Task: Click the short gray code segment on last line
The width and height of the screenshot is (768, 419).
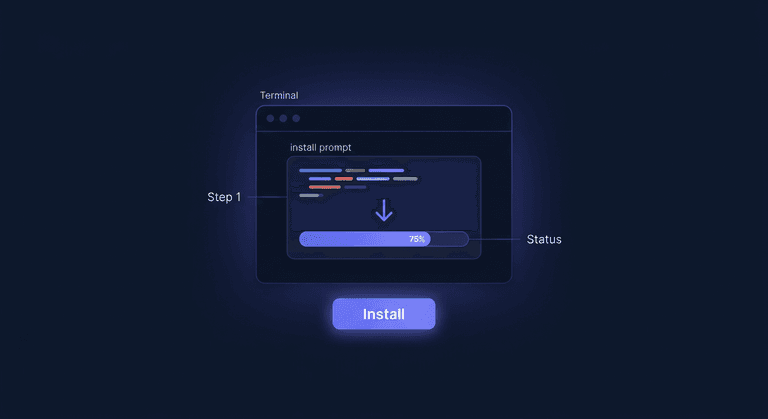Action: click(310, 196)
